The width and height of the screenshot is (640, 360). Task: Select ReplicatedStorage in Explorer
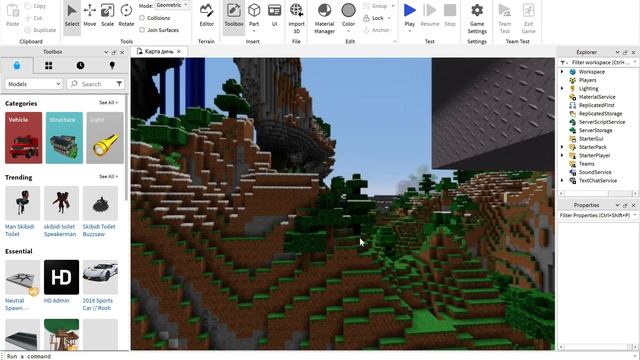tap(600, 113)
